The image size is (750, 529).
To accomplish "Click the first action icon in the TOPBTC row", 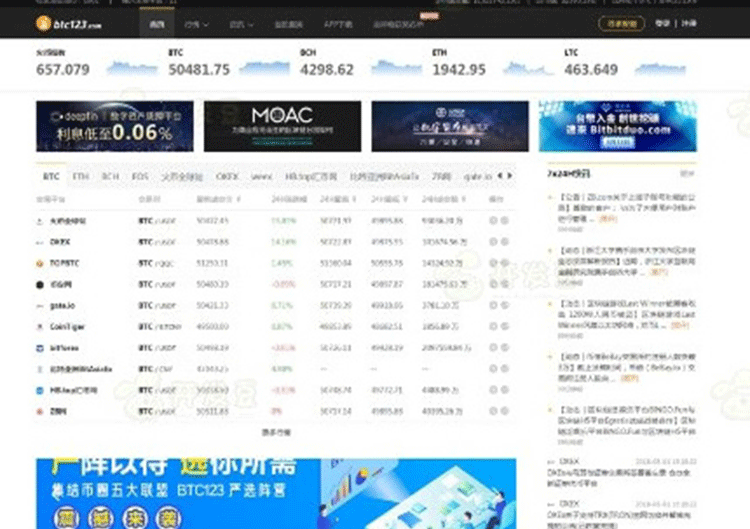I will click(493, 263).
